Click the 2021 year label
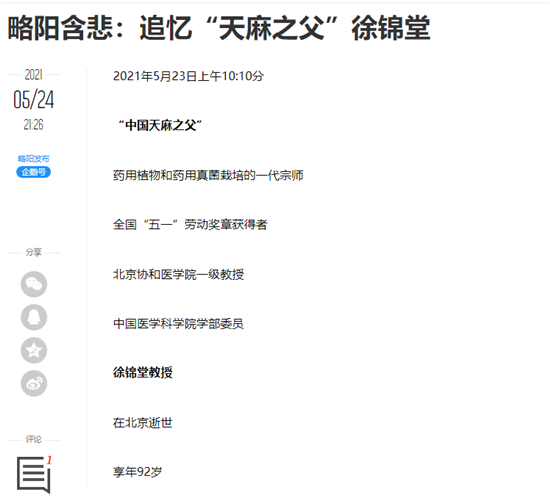Viewport: 550px width, 500px height. pos(34,75)
